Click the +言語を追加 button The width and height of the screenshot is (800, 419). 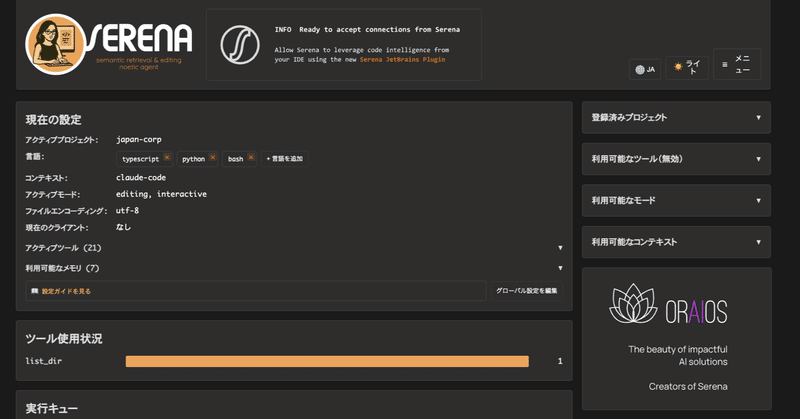(284, 159)
